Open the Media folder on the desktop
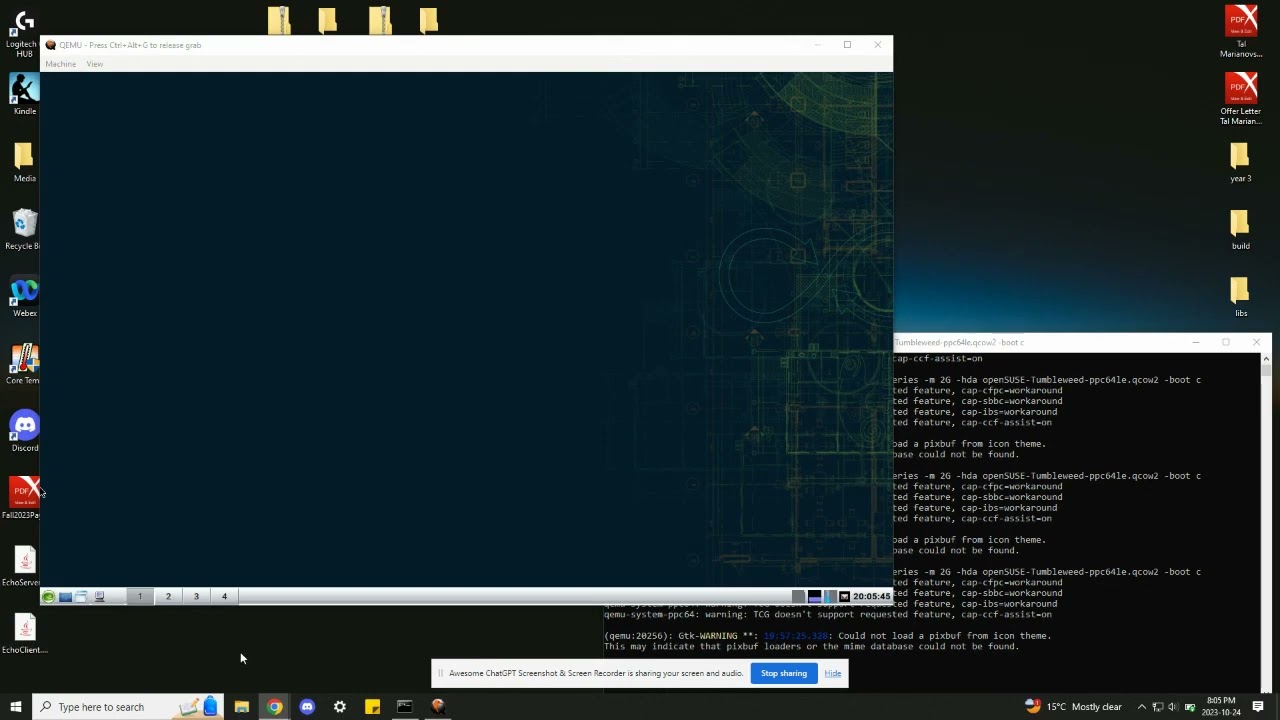 (x=24, y=163)
